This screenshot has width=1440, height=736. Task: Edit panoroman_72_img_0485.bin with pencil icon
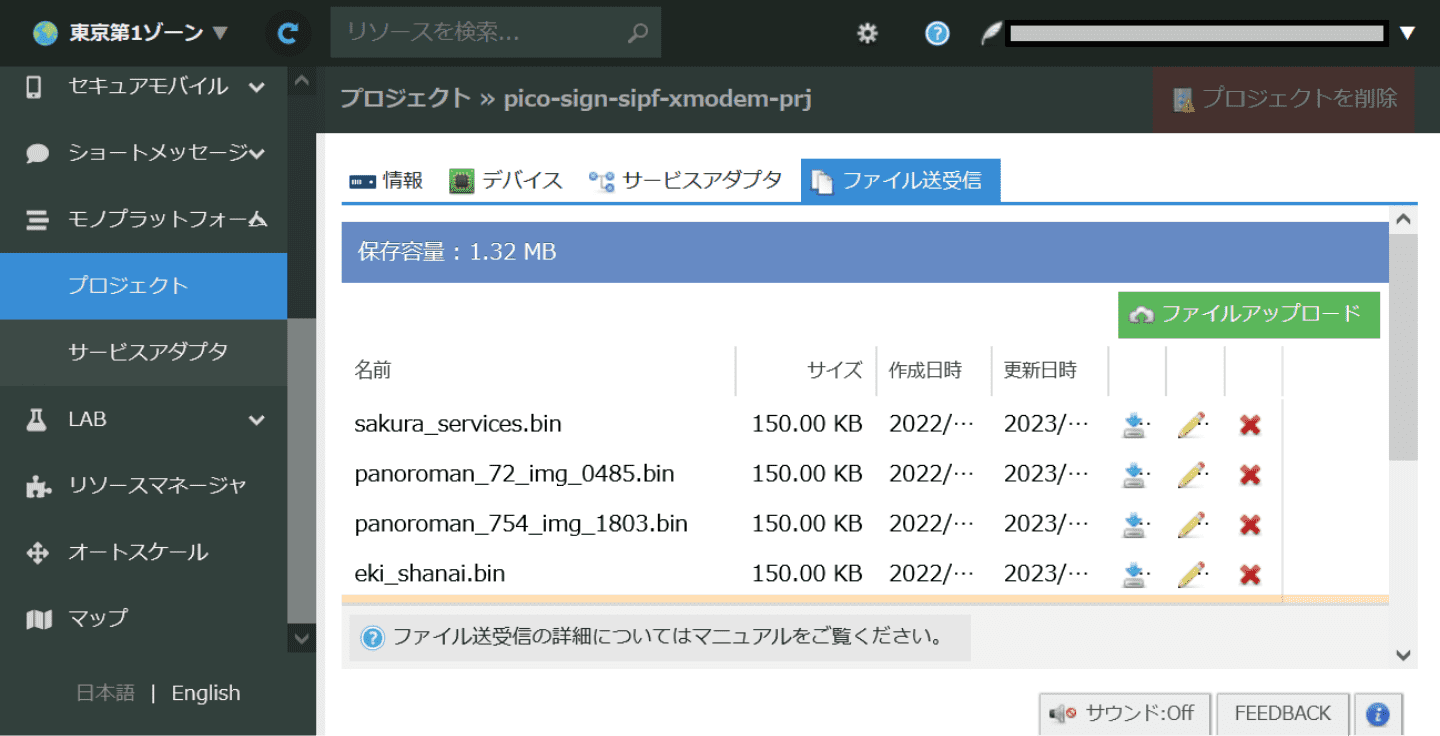[x=1191, y=475]
